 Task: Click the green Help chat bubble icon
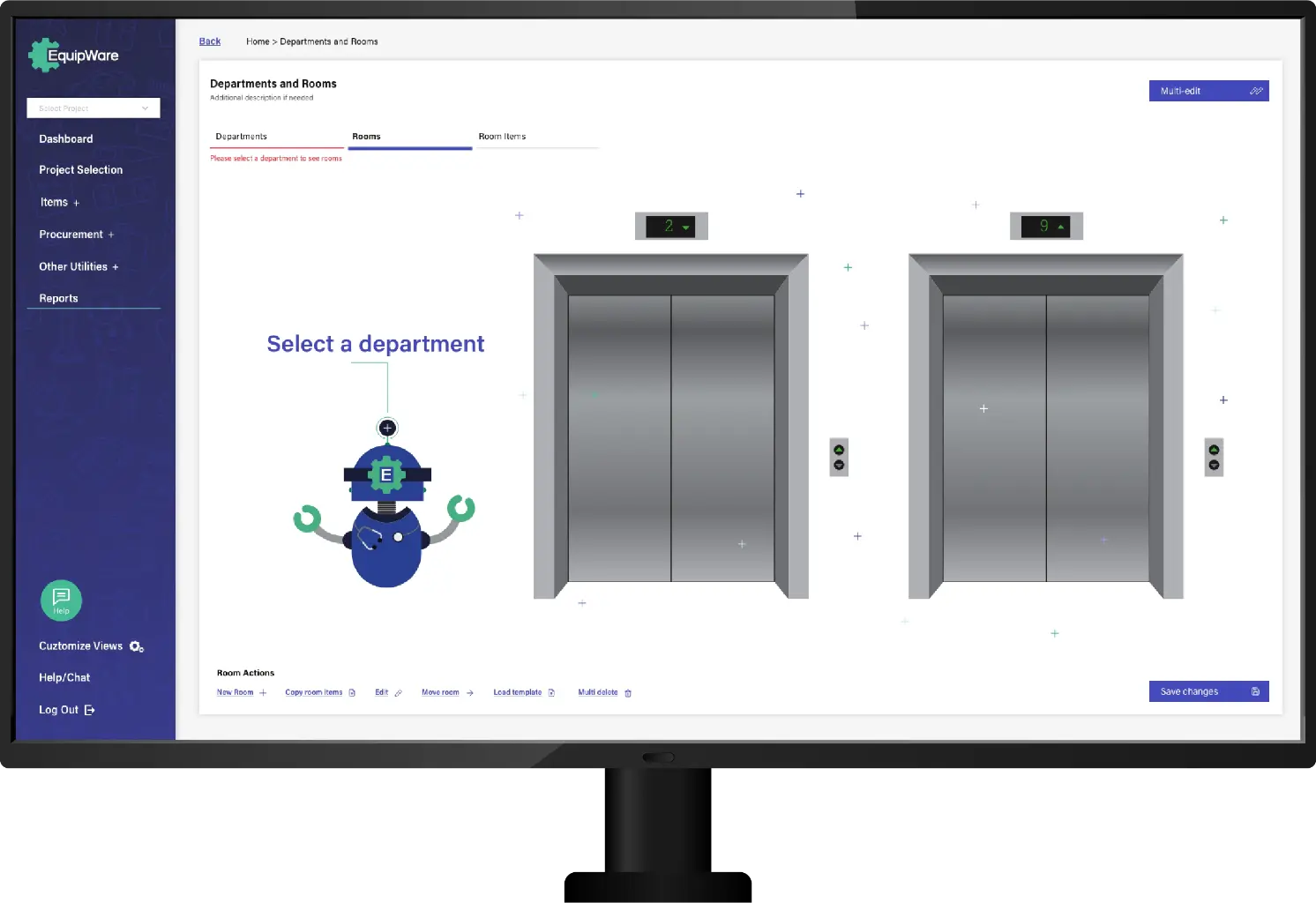pos(61,600)
